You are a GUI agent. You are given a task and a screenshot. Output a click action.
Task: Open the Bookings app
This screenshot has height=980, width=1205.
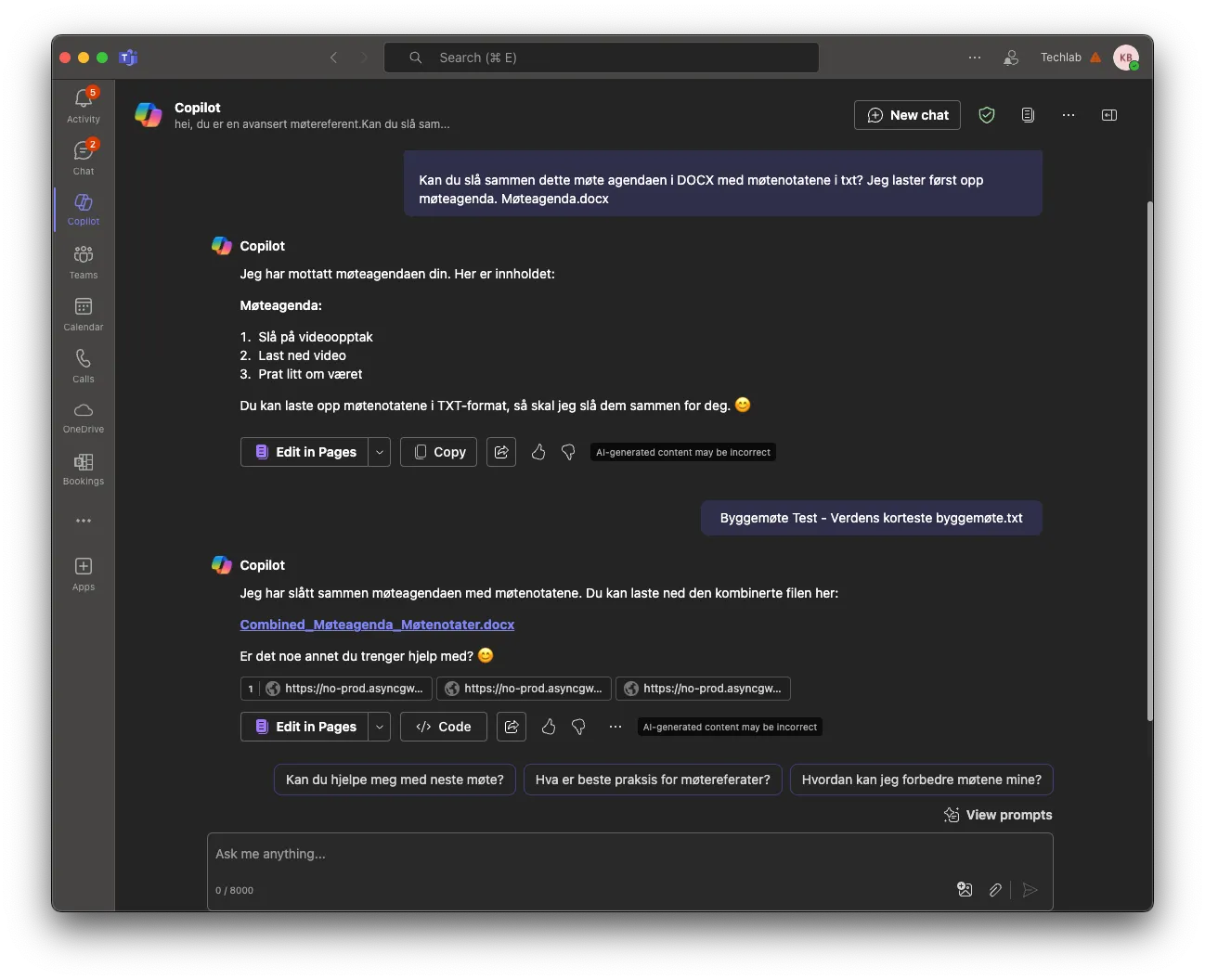coord(84,470)
